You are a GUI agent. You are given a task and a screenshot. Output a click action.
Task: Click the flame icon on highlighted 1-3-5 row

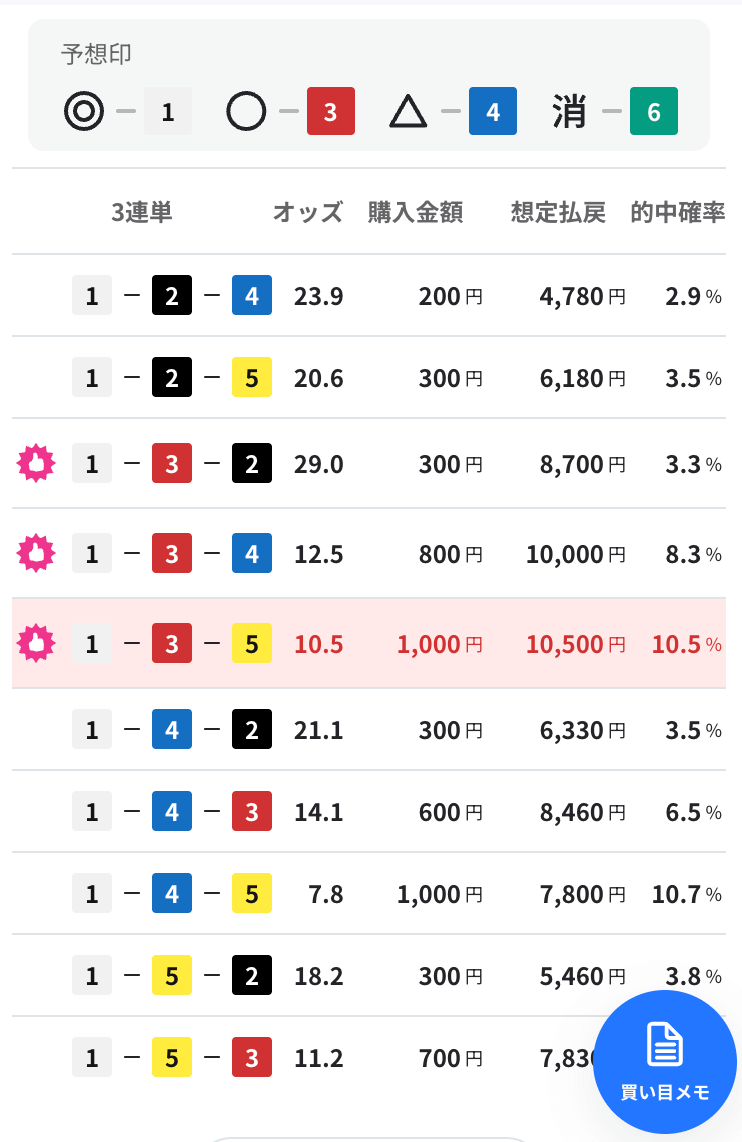[36, 643]
